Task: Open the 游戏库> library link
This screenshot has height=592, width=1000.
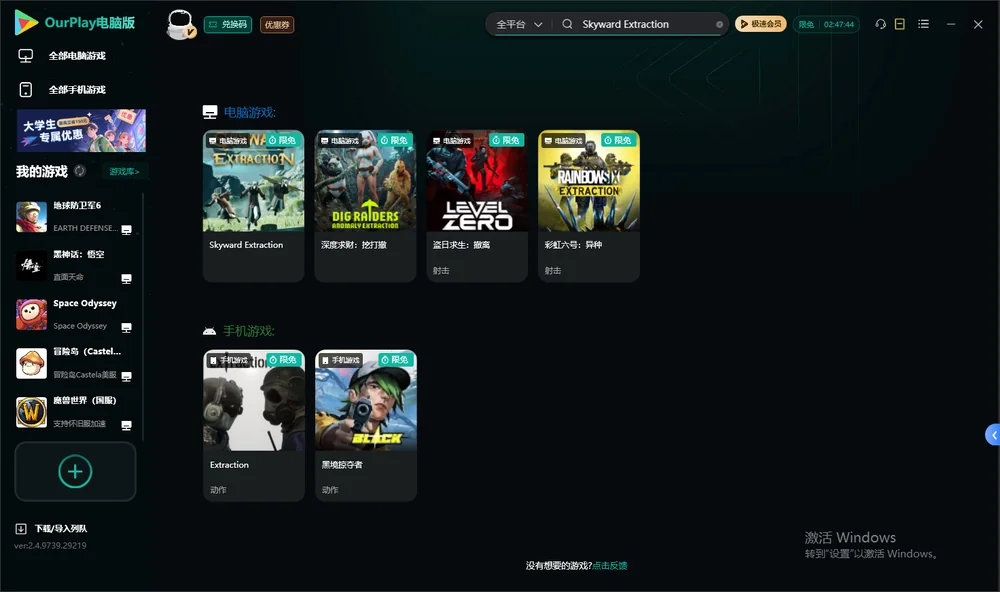Action: coord(124,172)
